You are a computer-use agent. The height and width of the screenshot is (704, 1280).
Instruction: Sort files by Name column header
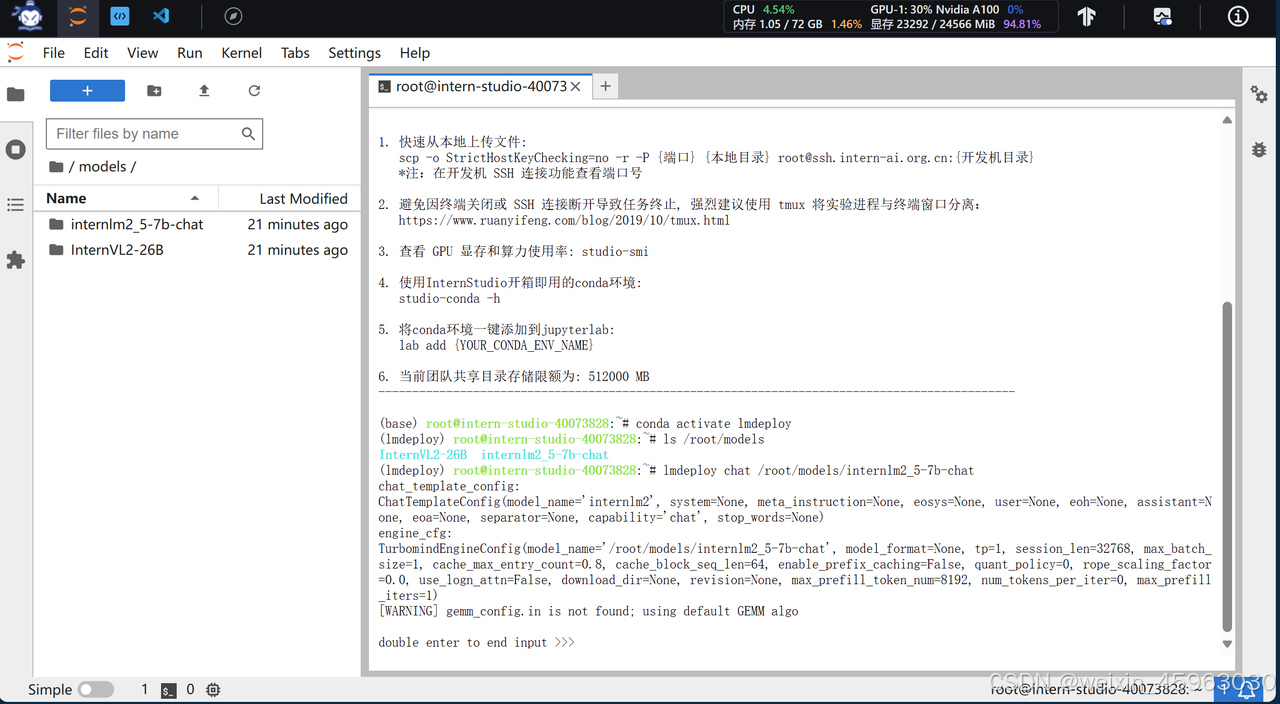click(125, 198)
